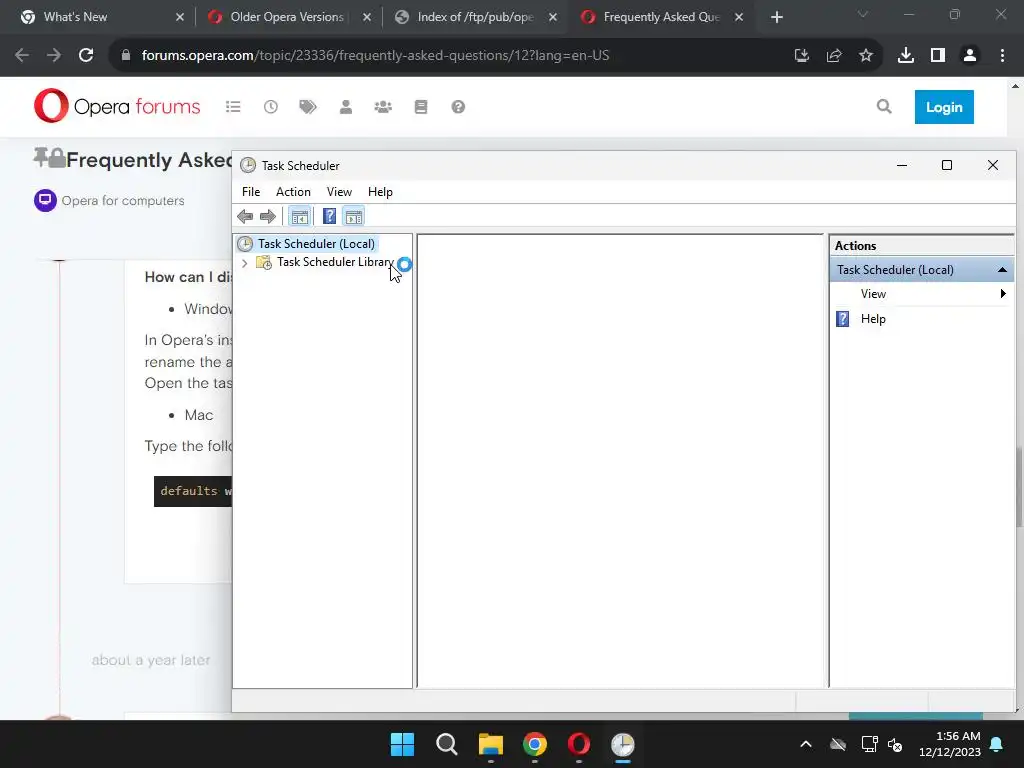Open notifications bell in taskbar

pos(997,744)
